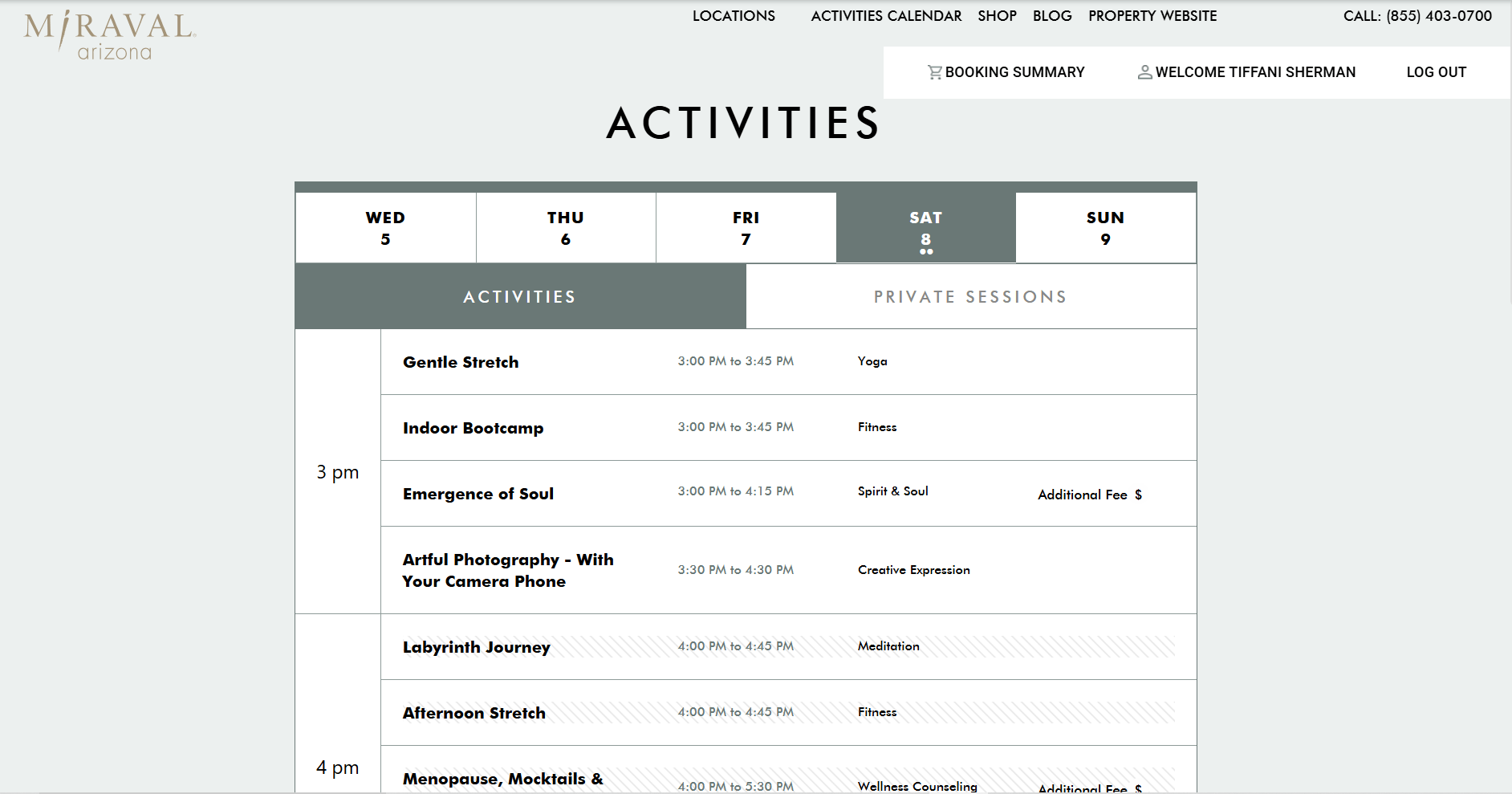Log out of the account

pyautogui.click(x=1436, y=72)
